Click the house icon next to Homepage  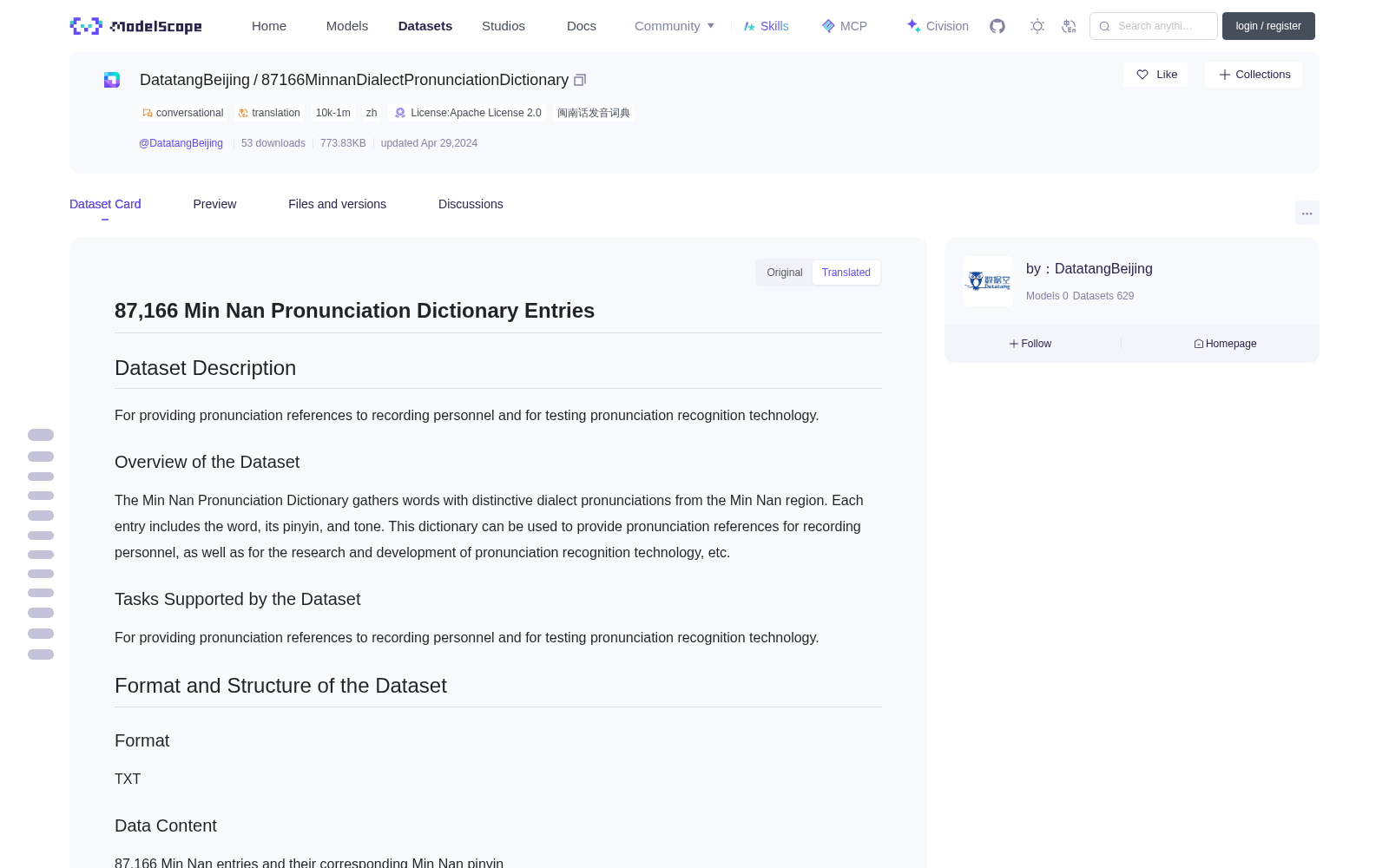click(x=1199, y=344)
